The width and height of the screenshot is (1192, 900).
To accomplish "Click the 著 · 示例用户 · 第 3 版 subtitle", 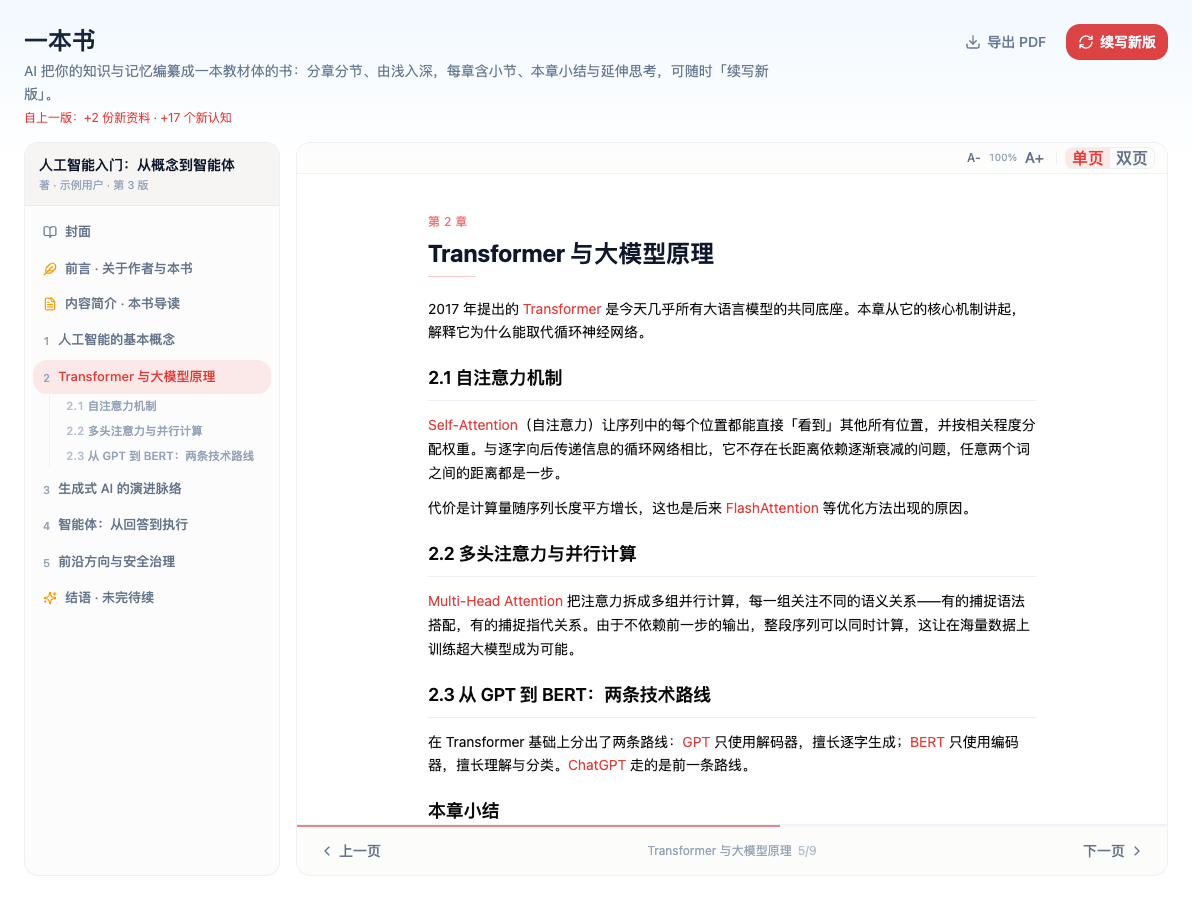I will (94, 185).
